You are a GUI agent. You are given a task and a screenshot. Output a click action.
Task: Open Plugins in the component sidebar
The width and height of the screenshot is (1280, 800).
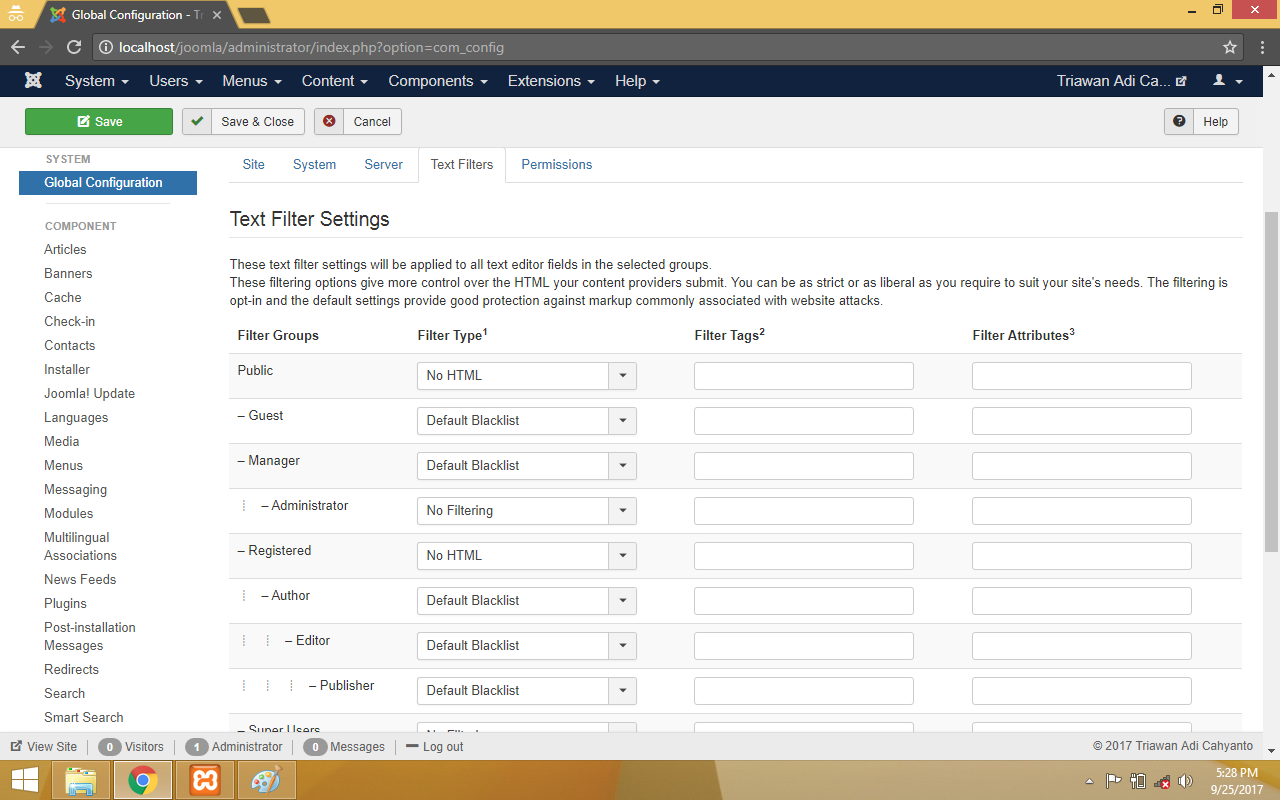click(x=65, y=604)
